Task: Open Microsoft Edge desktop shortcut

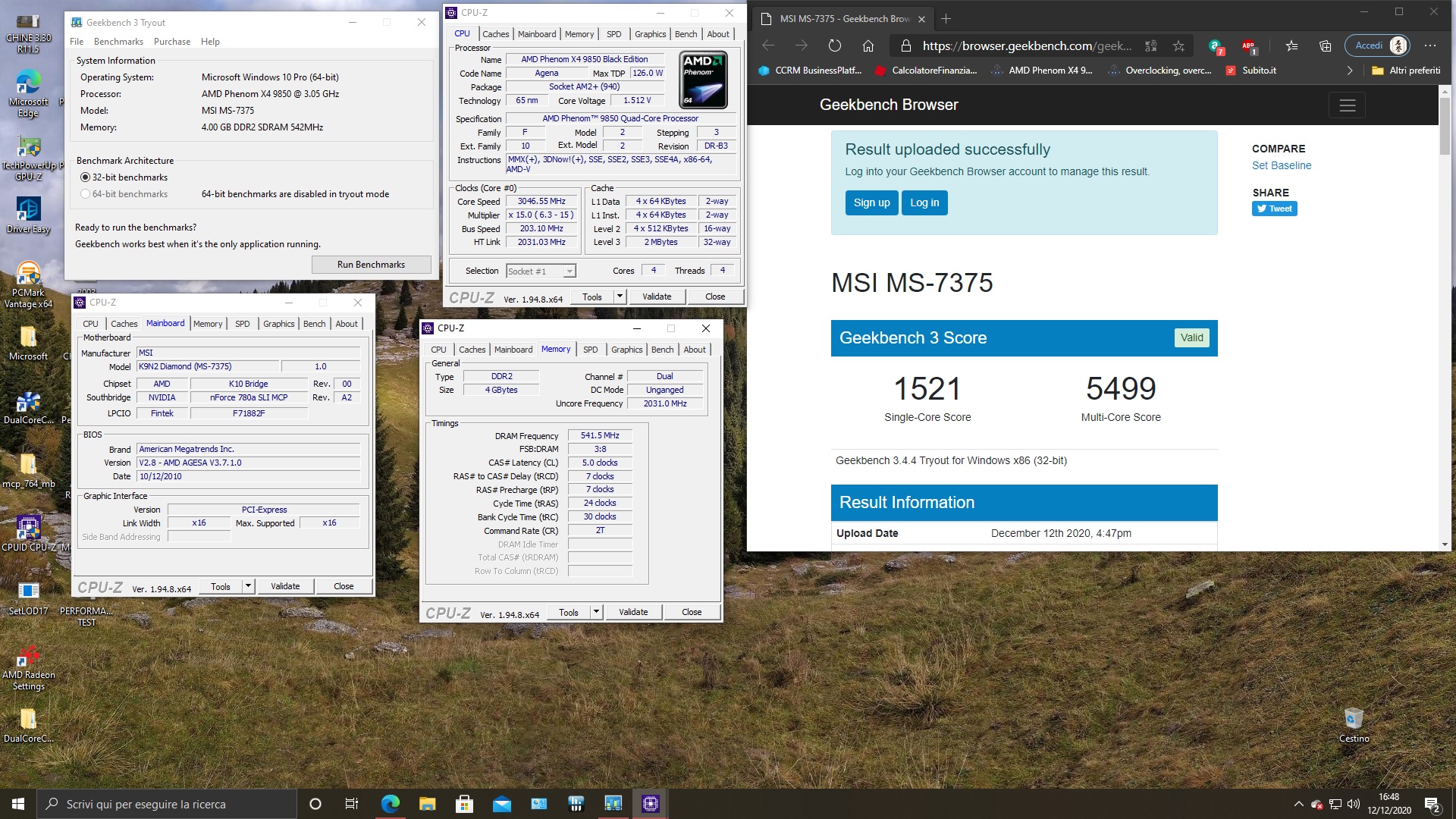Action: (28, 94)
